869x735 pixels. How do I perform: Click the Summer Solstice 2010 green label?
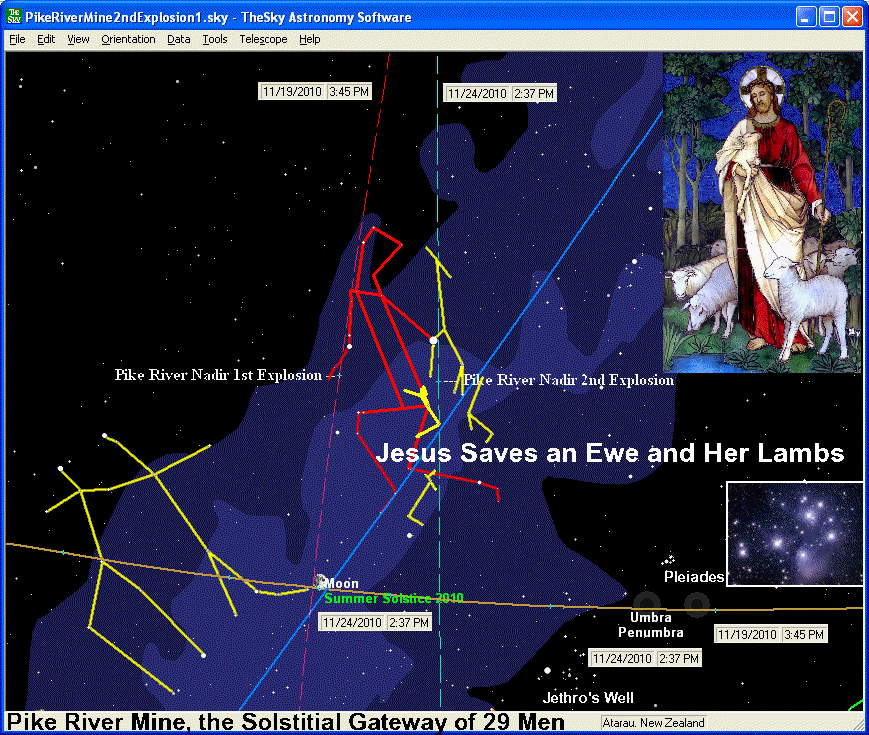393,598
